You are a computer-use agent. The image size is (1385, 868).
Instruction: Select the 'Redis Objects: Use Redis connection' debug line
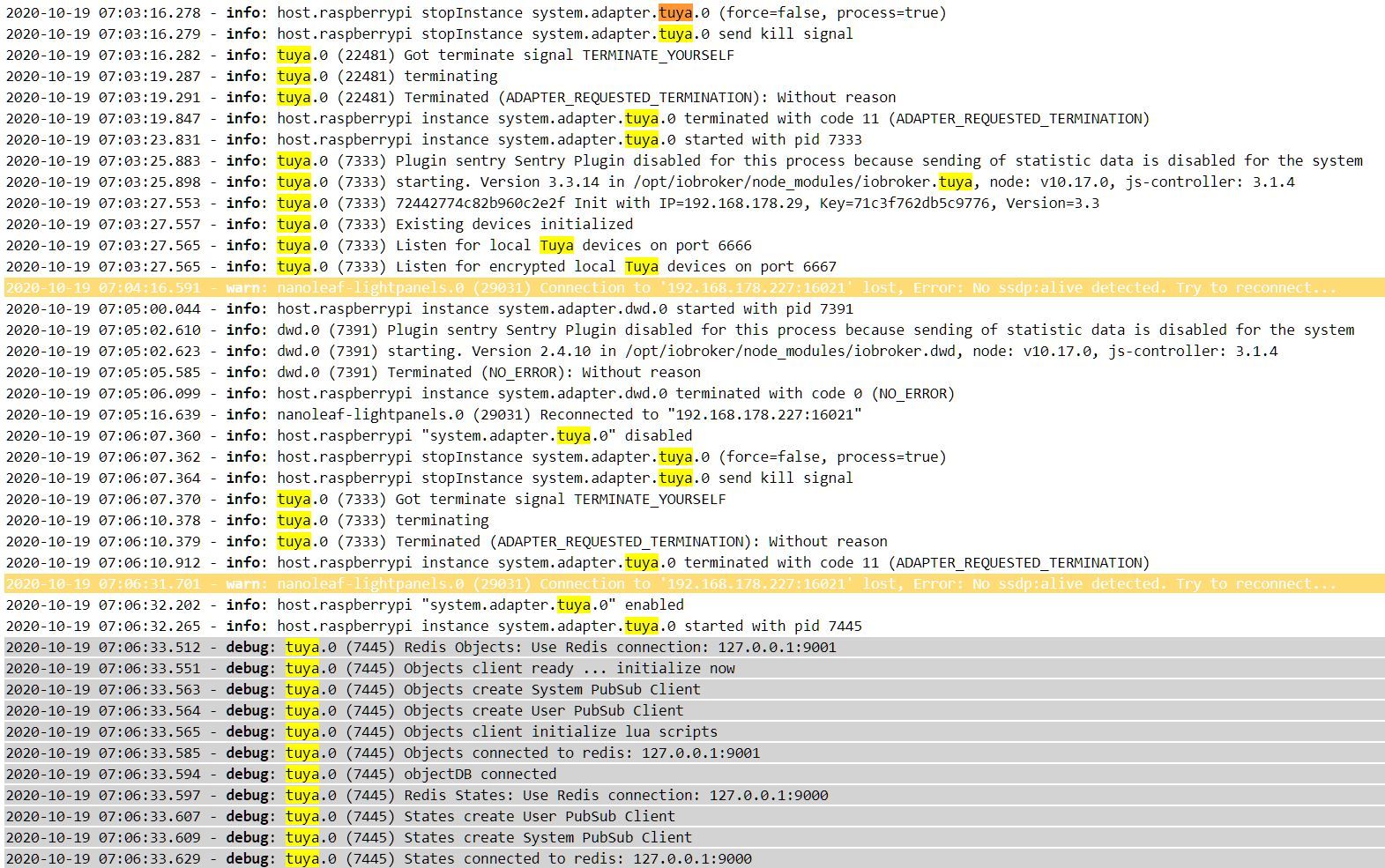coord(695,647)
